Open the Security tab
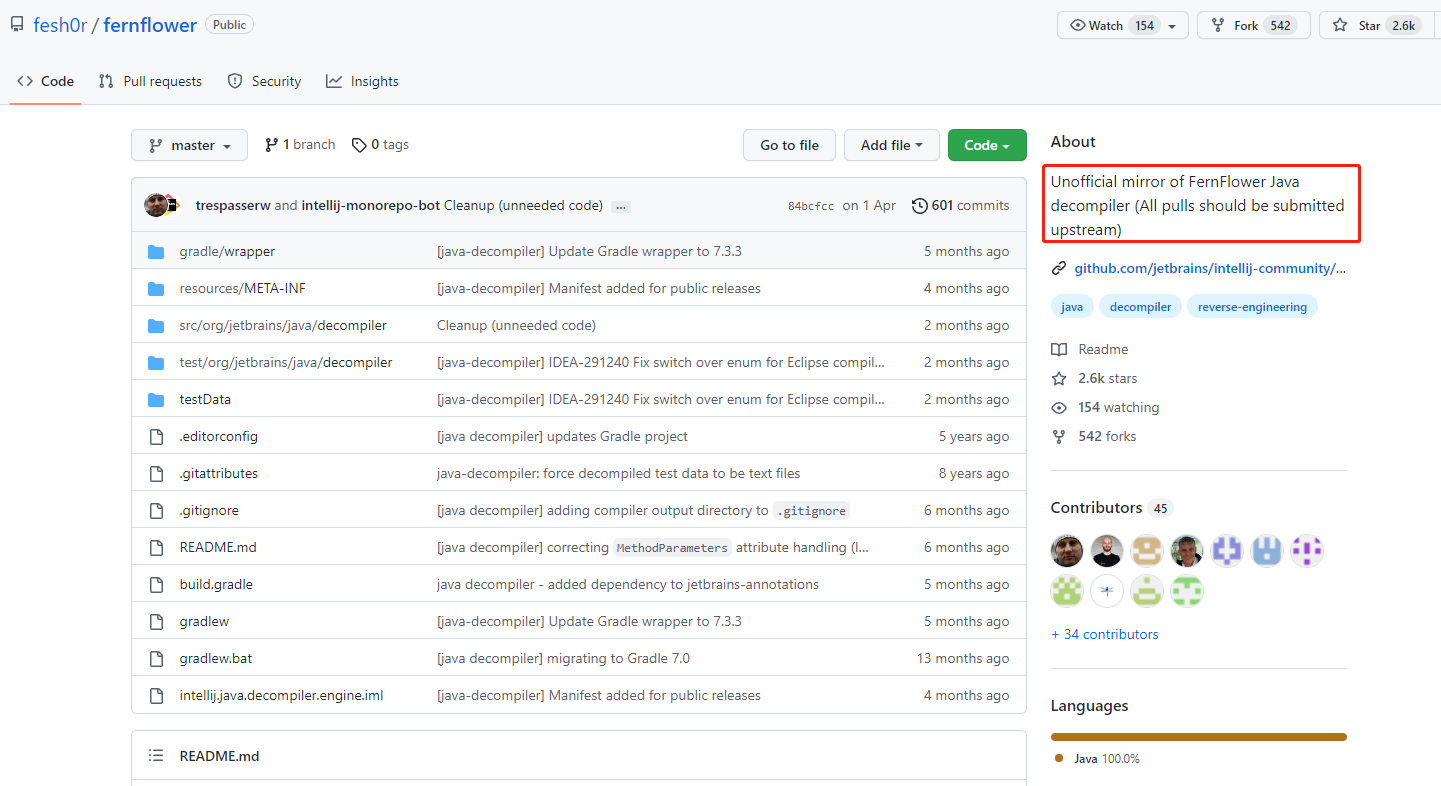The height and width of the screenshot is (786, 1441). (264, 81)
